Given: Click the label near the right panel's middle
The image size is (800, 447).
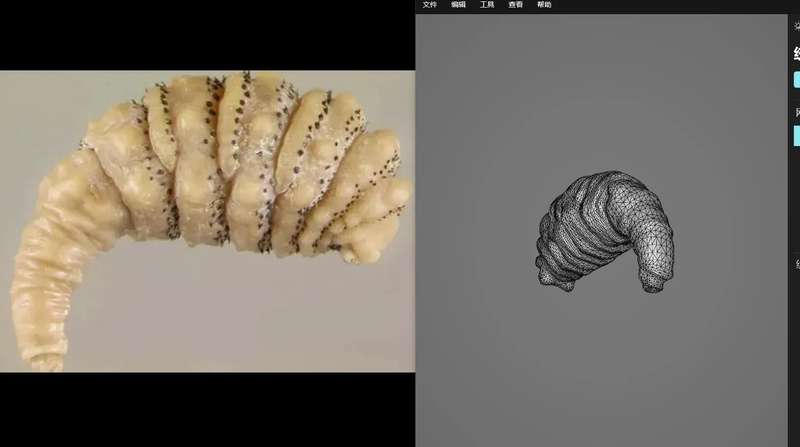Looking at the screenshot, I should coord(796,263).
